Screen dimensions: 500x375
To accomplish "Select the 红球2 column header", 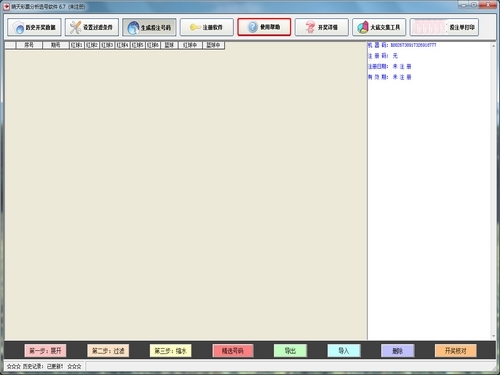I will (92, 45).
